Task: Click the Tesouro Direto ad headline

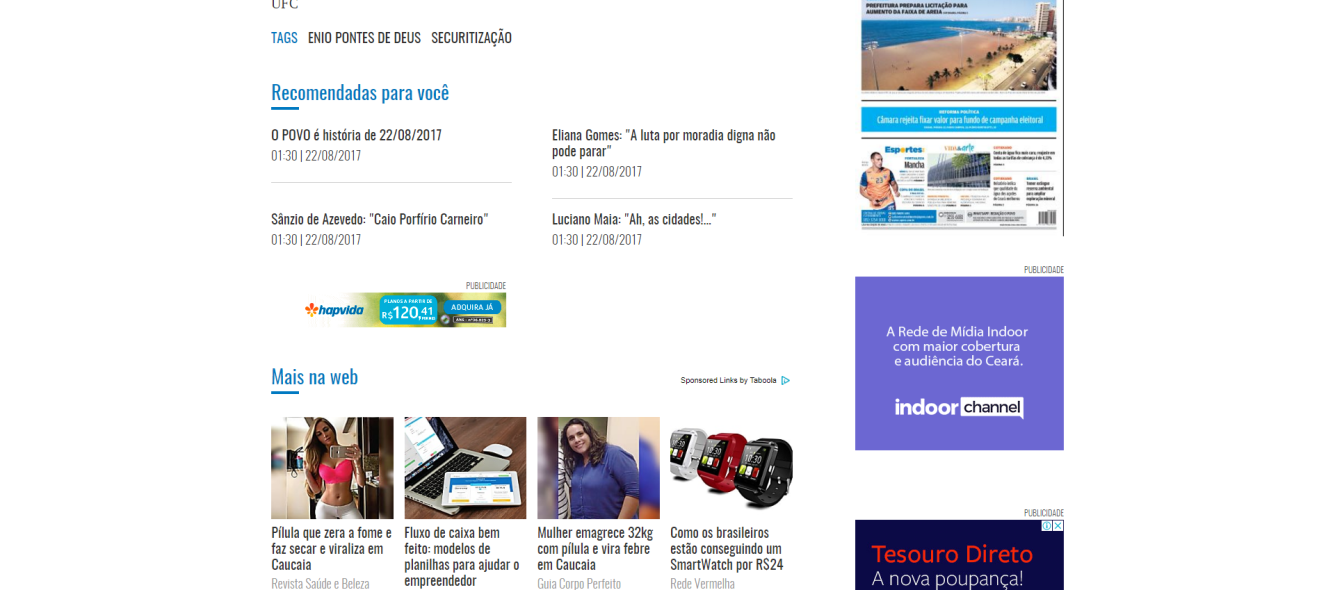Action: tap(951, 554)
